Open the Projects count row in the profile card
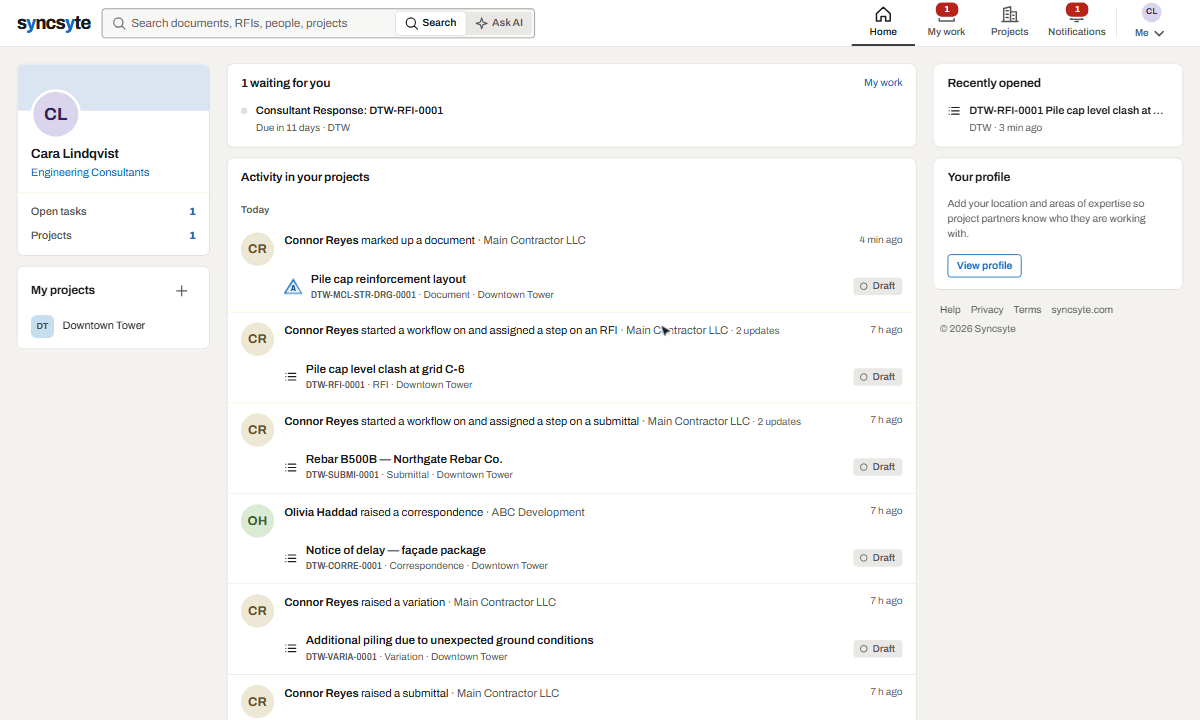The width and height of the screenshot is (1200, 720). click(x=113, y=235)
